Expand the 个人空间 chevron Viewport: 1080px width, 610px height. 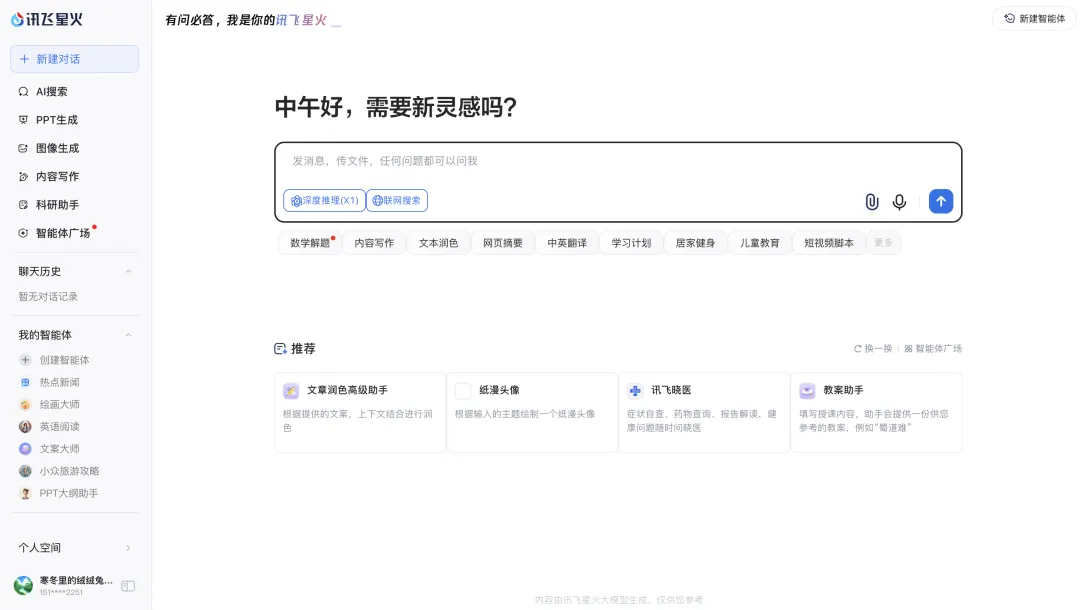click(x=128, y=548)
